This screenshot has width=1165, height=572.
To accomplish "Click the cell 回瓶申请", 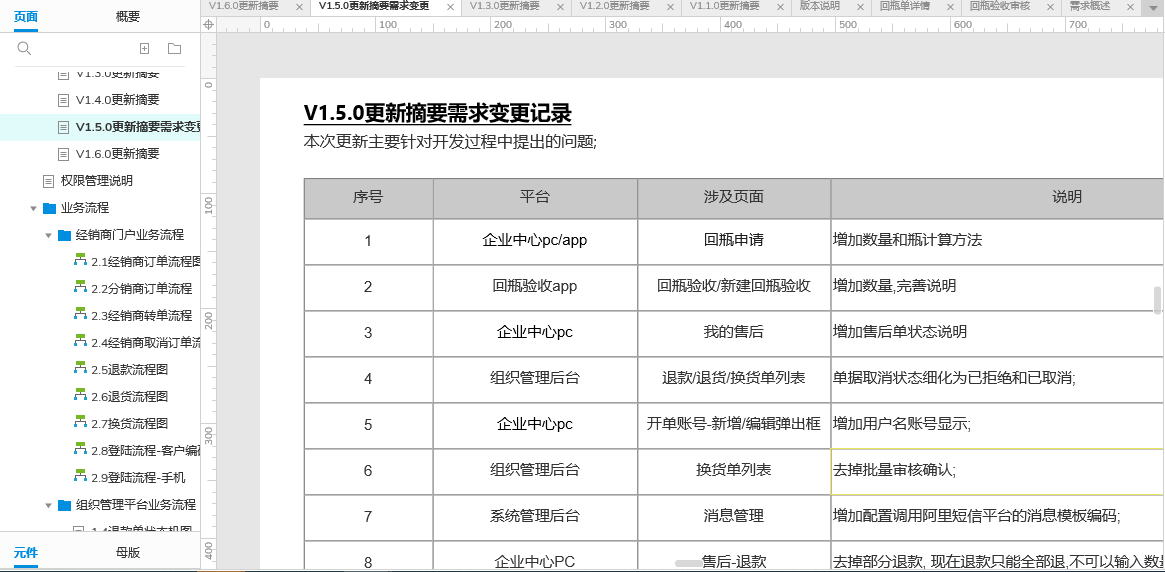I will pos(734,241).
